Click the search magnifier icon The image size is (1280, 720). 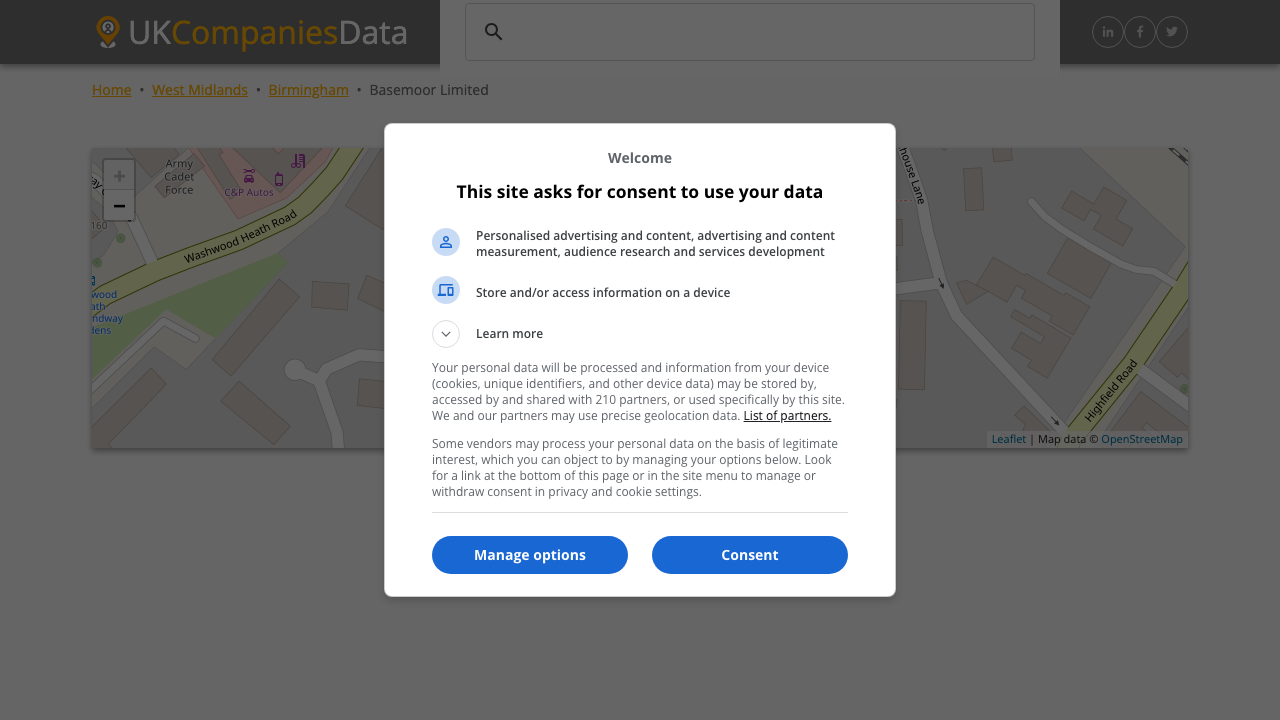click(494, 32)
